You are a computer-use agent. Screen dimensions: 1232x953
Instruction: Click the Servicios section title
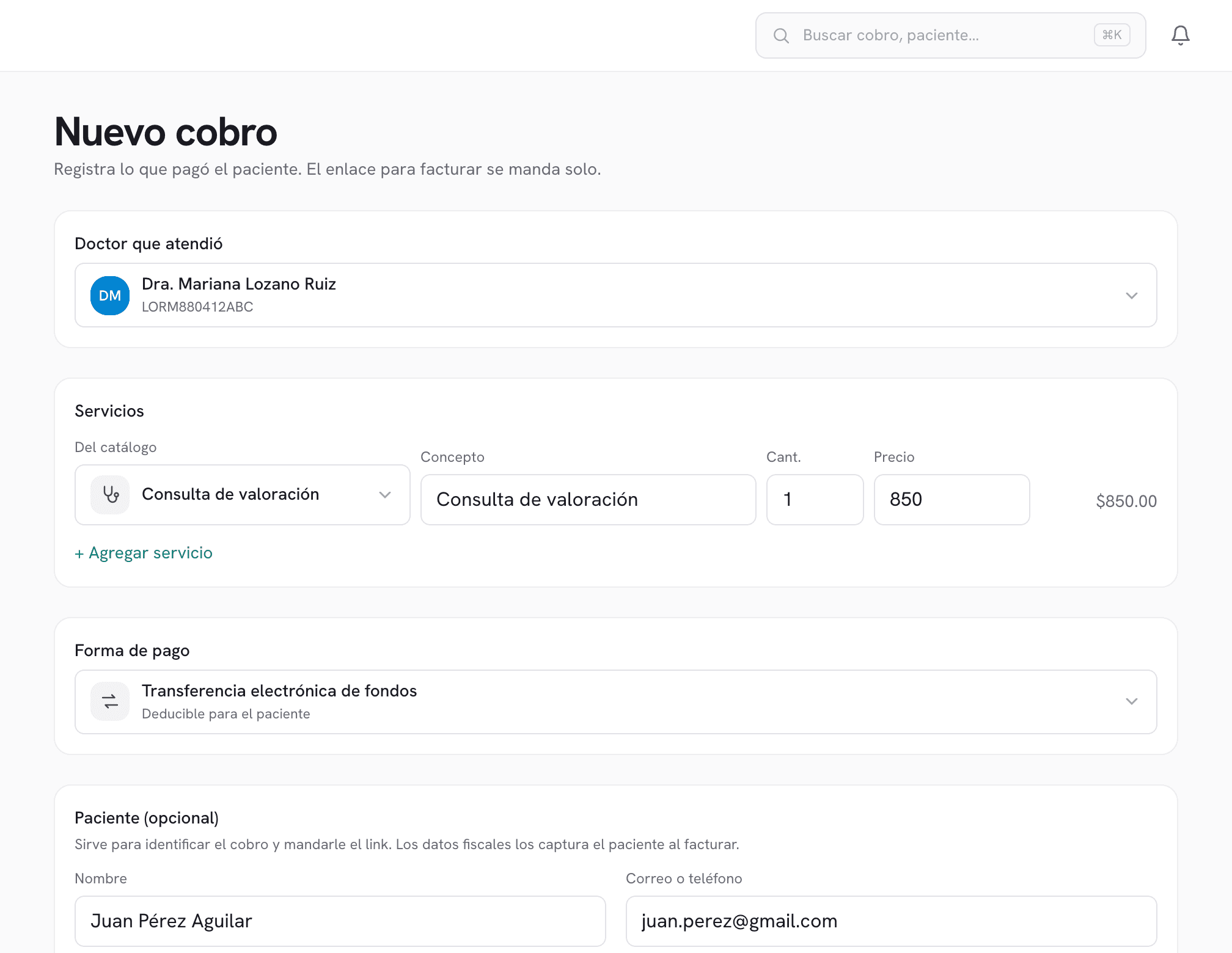[109, 411]
